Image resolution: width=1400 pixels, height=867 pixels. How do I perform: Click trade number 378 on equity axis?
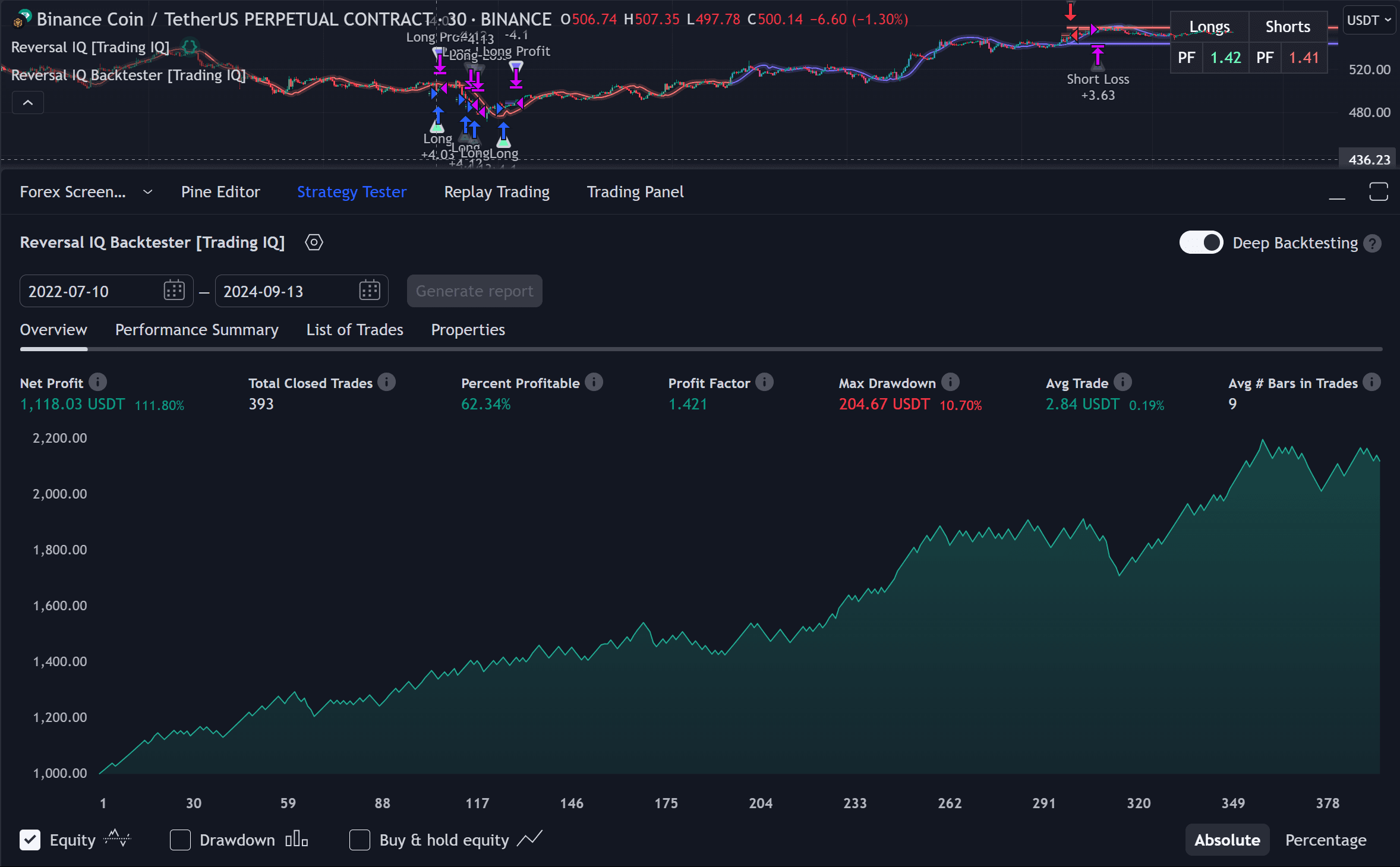(x=1328, y=803)
